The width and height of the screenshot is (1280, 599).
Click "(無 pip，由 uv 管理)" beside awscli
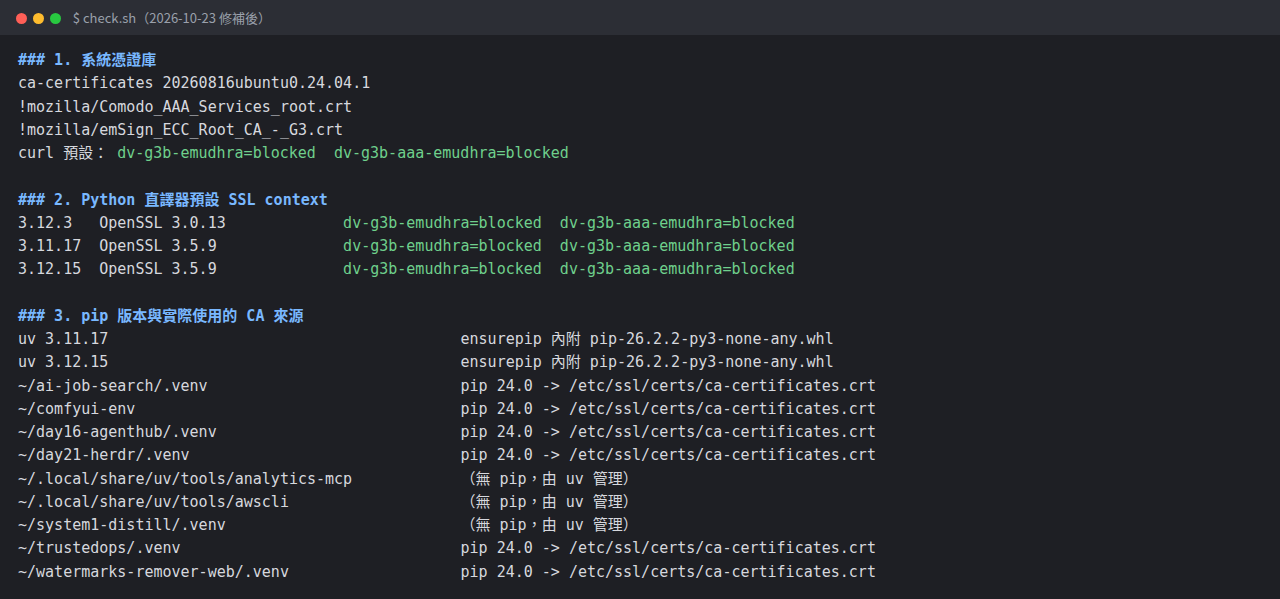[x=549, y=501]
